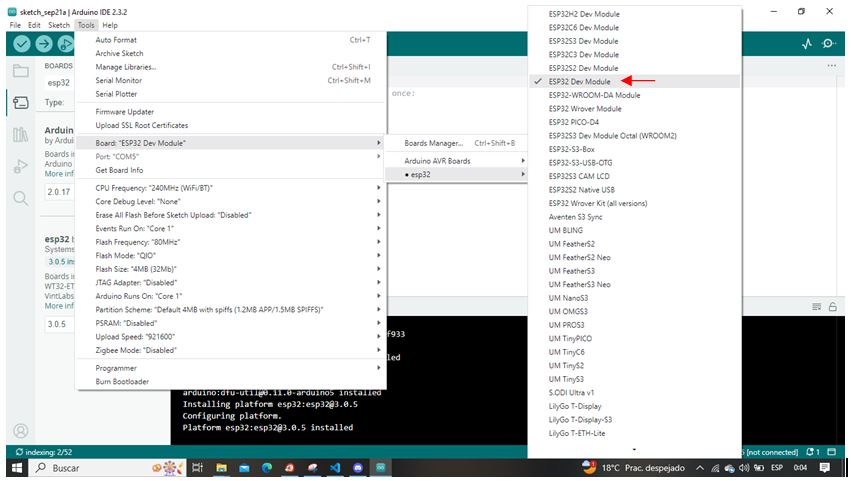
Task: Open the Serial Plotter toolbar icon
Action: click(807, 44)
